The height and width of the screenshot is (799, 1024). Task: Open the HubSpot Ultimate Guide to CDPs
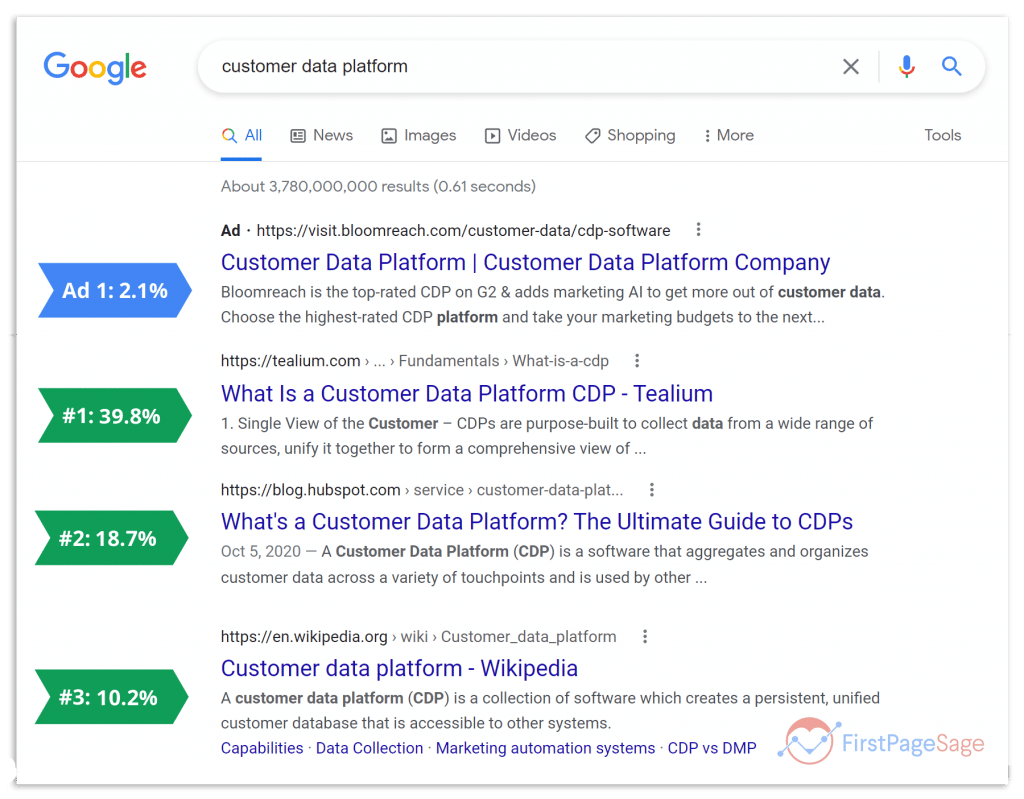click(x=537, y=521)
